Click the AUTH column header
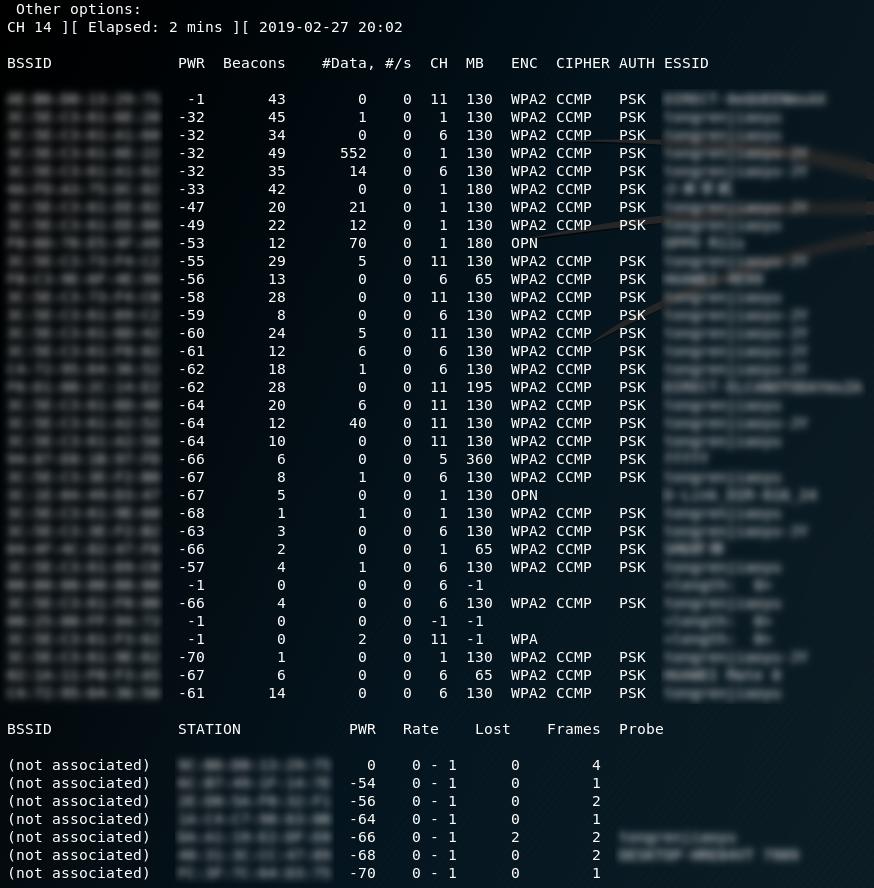 637,63
